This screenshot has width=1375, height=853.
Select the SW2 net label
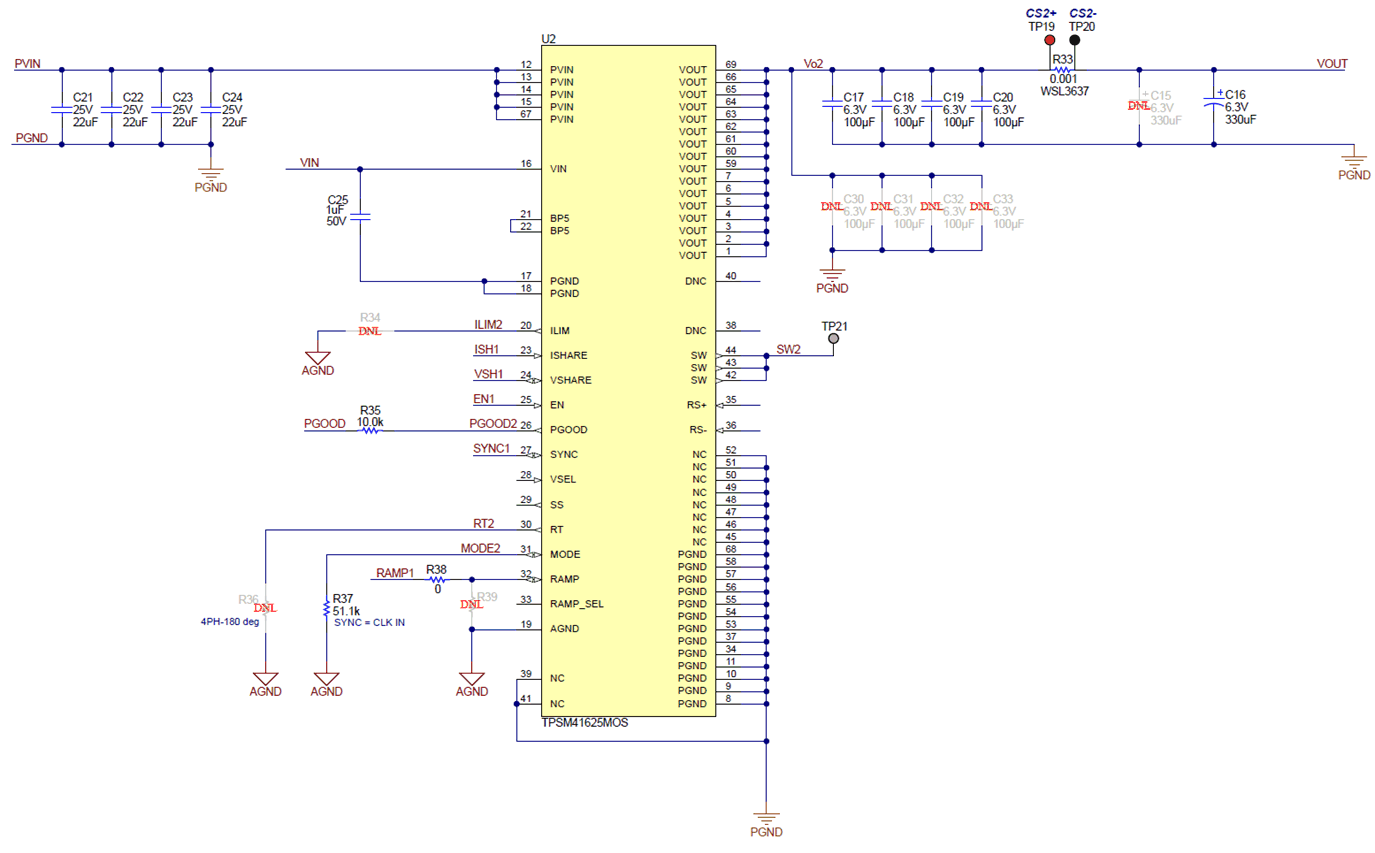tap(789, 349)
